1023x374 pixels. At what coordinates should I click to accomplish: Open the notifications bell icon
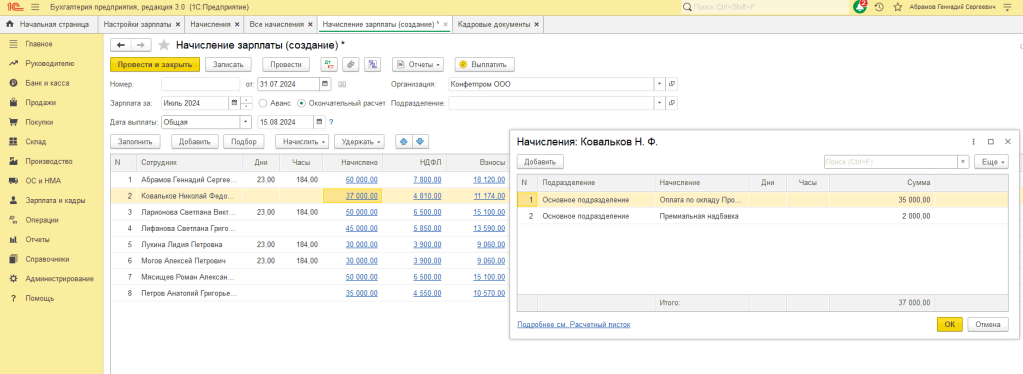pos(860,7)
